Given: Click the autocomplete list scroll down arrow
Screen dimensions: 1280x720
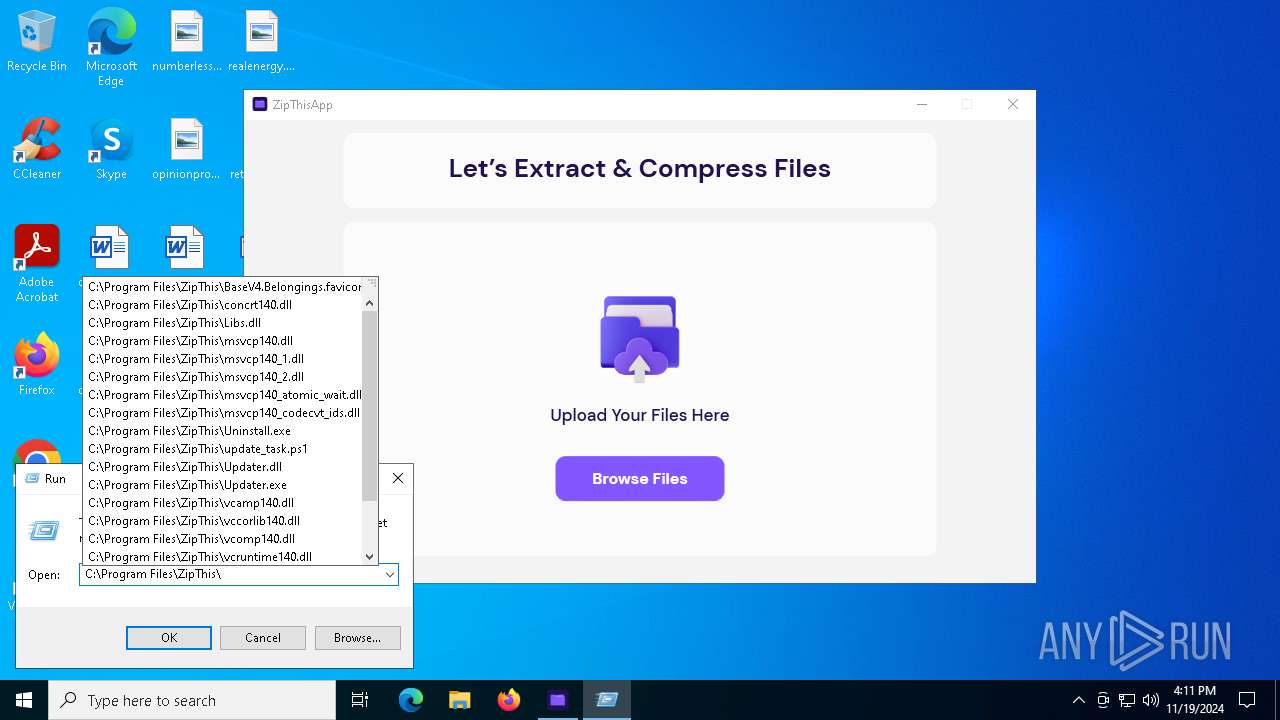Looking at the screenshot, I should (x=370, y=557).
